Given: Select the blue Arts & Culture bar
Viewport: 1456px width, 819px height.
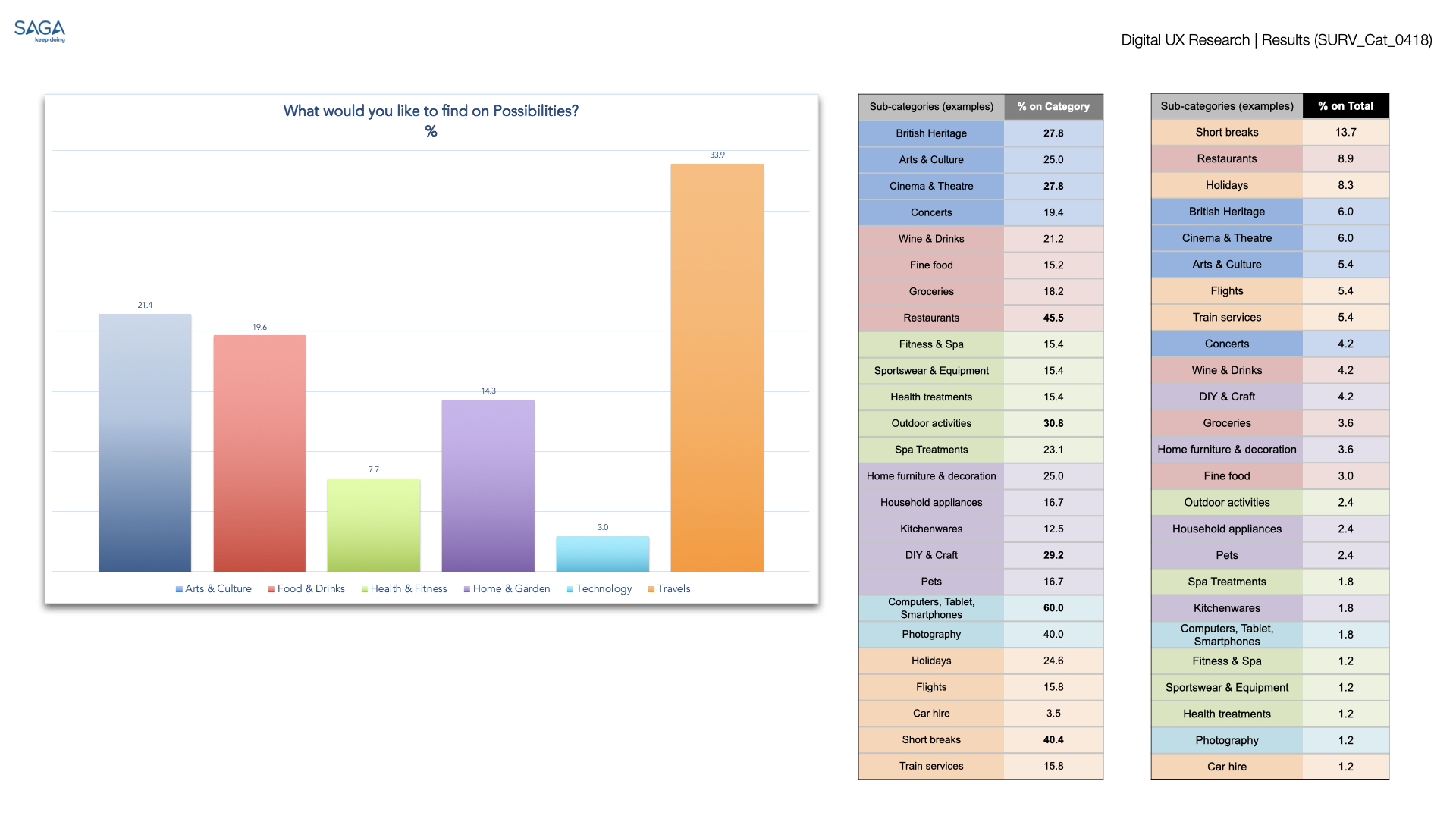Looking at the screenshot, I should tap(145, 443).
